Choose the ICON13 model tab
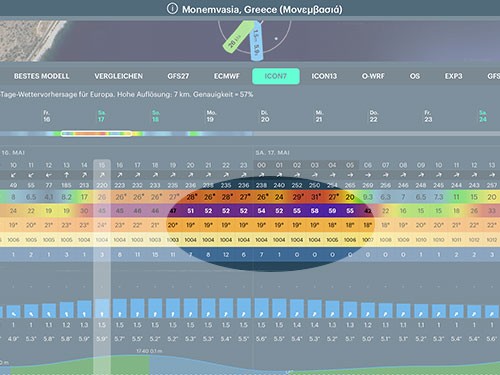Image resolution: width=500 pixels, height=375 pixels. point(324,76)
